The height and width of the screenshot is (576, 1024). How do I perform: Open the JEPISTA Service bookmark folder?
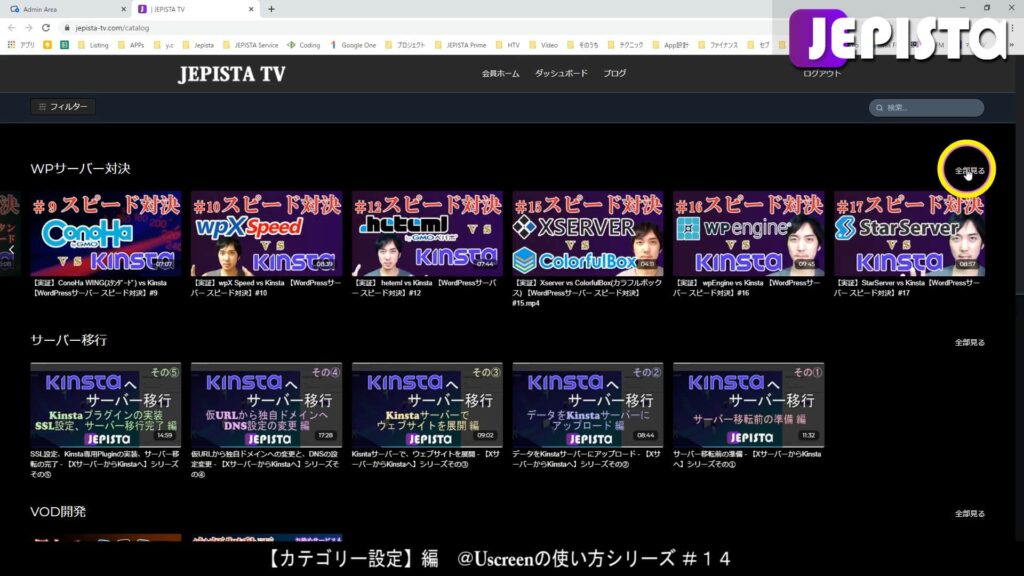click(251, 45)
